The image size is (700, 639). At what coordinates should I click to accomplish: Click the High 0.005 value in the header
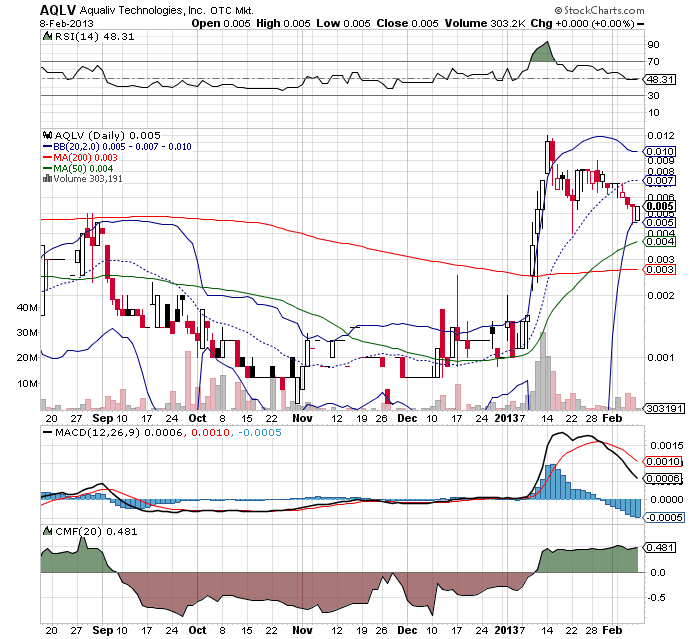[x=283, y=23]
